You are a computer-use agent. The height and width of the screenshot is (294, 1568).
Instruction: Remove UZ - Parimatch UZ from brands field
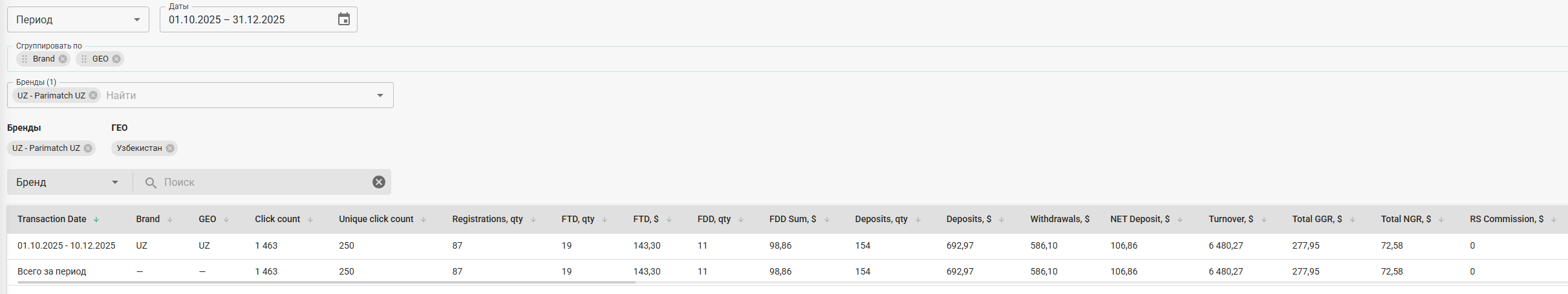pyautogui.click(x=93, y=95)
